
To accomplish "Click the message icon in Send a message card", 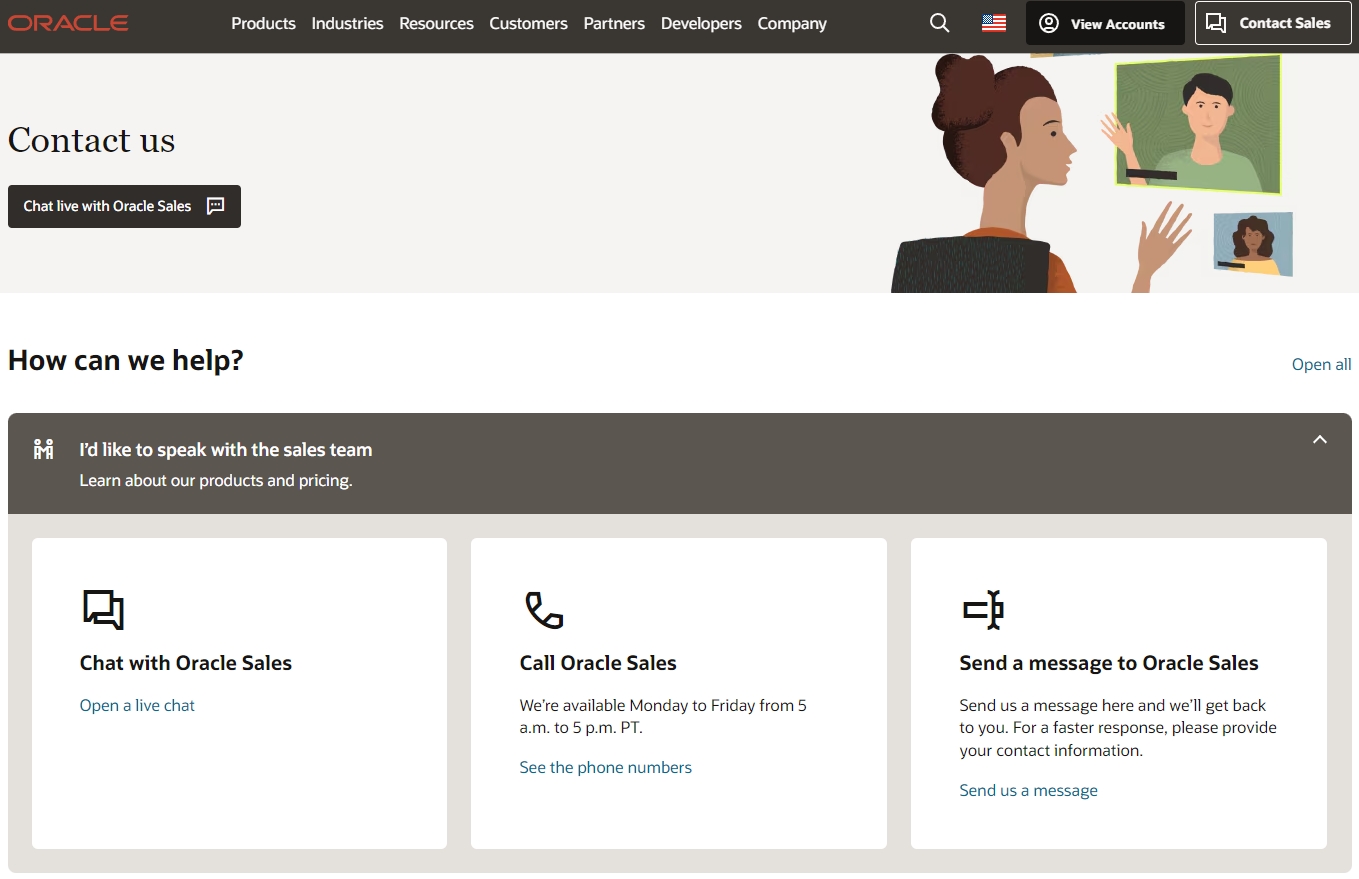I will (983, 610).
